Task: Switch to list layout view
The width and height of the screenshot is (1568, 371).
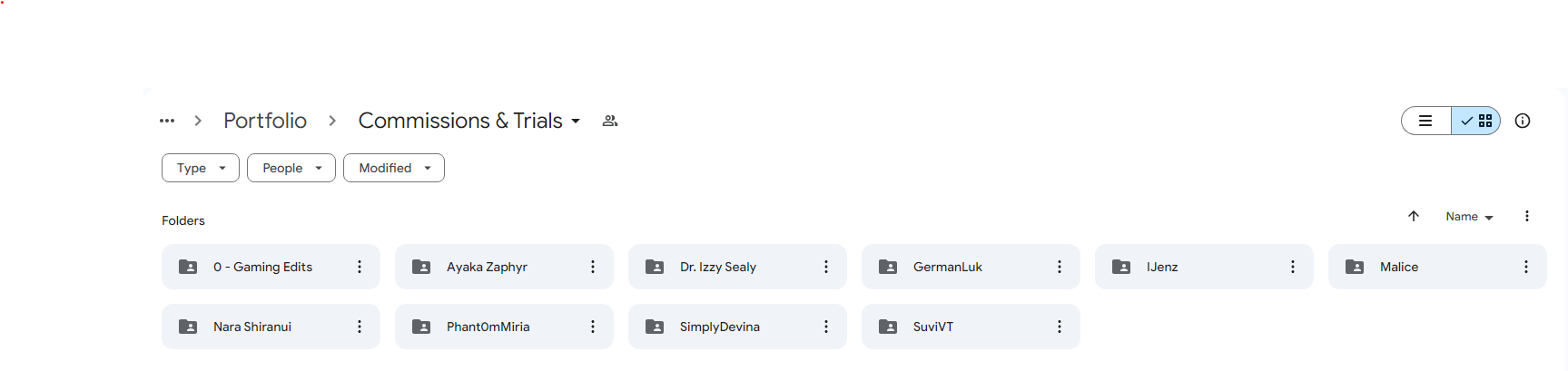Action: click(x=1426, y=121)
